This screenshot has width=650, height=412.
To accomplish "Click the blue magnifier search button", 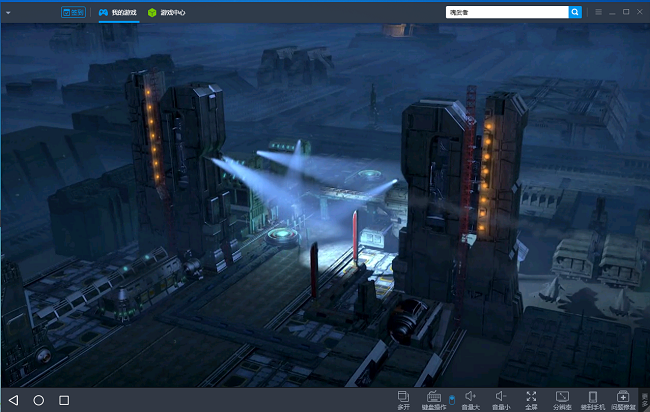I will (x=575, y=12).
